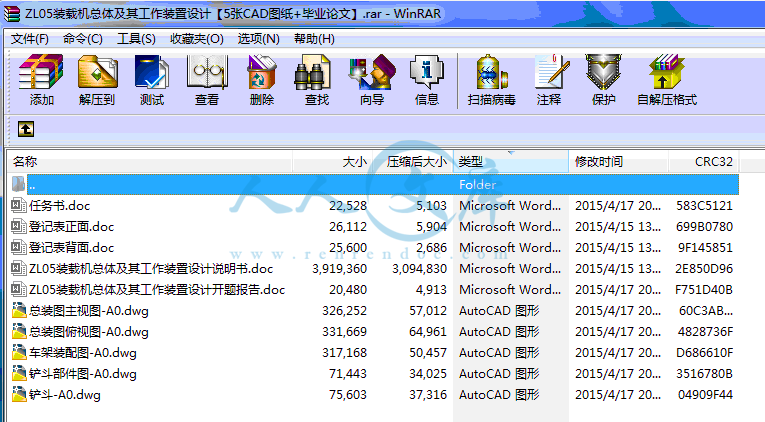Viewport: 765px width, 422px height.
Task: Select the file 铲斗部件图-A0.dwg
Action: pos(82,374)
